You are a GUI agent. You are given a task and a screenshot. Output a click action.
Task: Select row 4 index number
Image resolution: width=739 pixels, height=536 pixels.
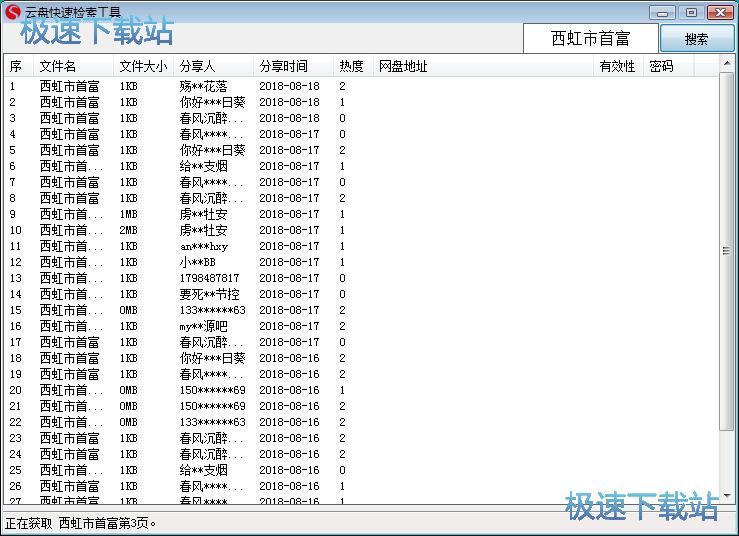tap(13, 134)
